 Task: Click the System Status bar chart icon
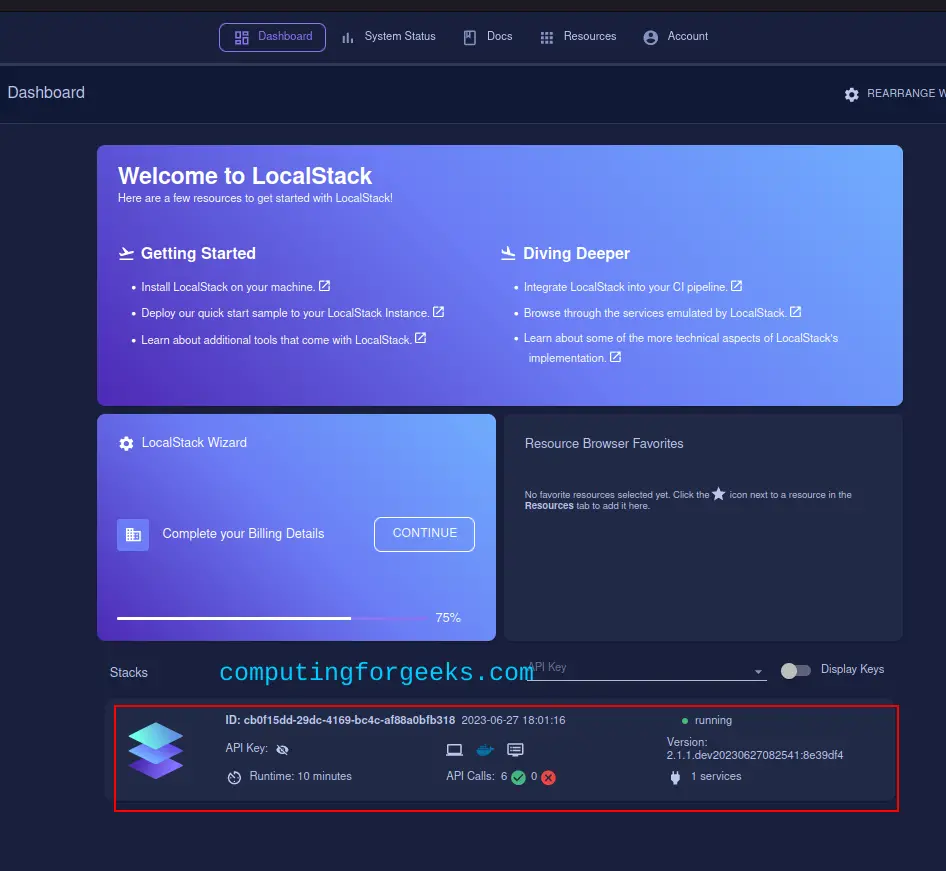(x=348, y=38)
